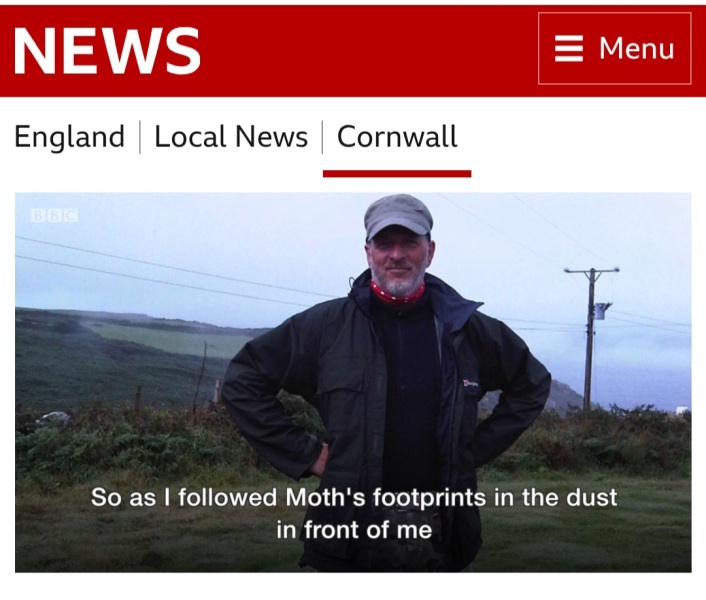Go to the BBC NEWS home logo

[107, 50]
